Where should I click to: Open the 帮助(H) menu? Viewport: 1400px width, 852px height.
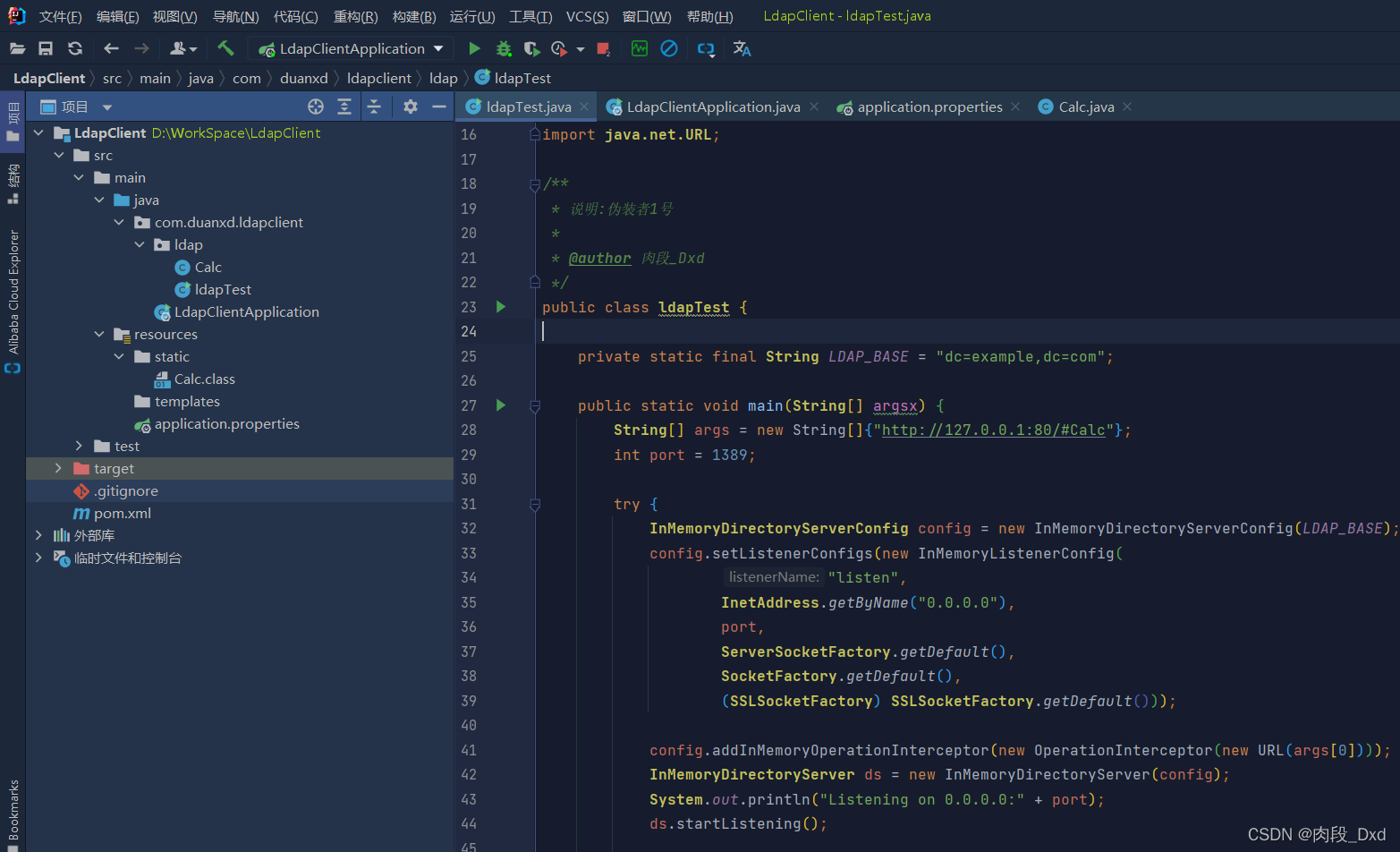710,16
